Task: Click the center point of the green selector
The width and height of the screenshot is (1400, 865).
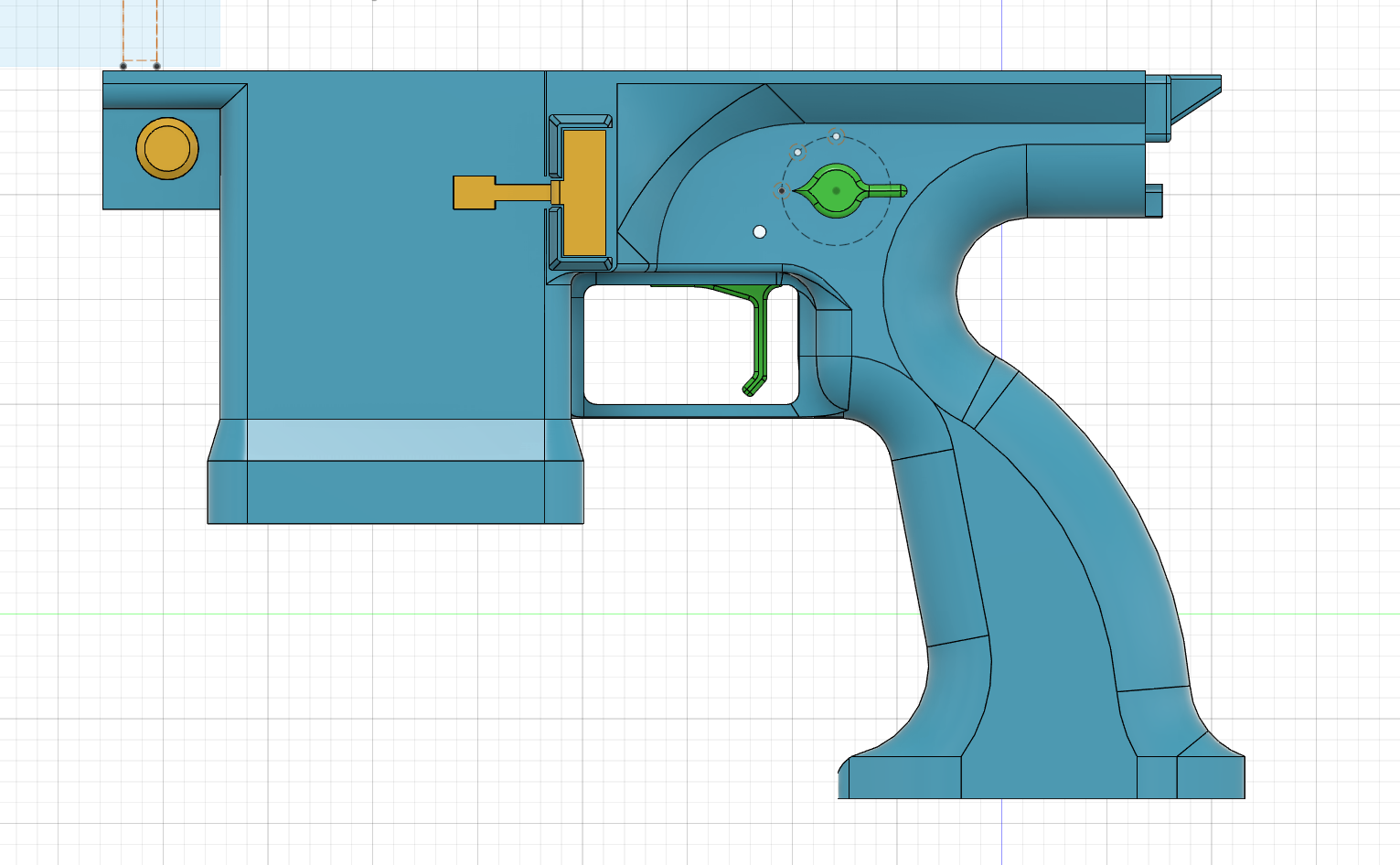Action: [836, 191]
